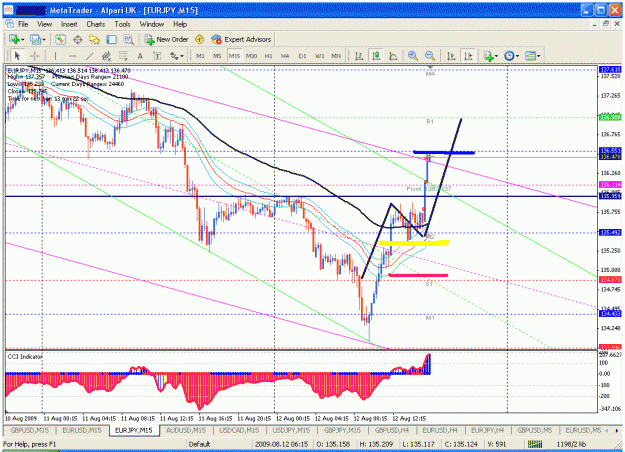The height and width of the screenshot is (452, 625).
Task: Open the Terminal panel icon
Action: click(x=111, y=39)
